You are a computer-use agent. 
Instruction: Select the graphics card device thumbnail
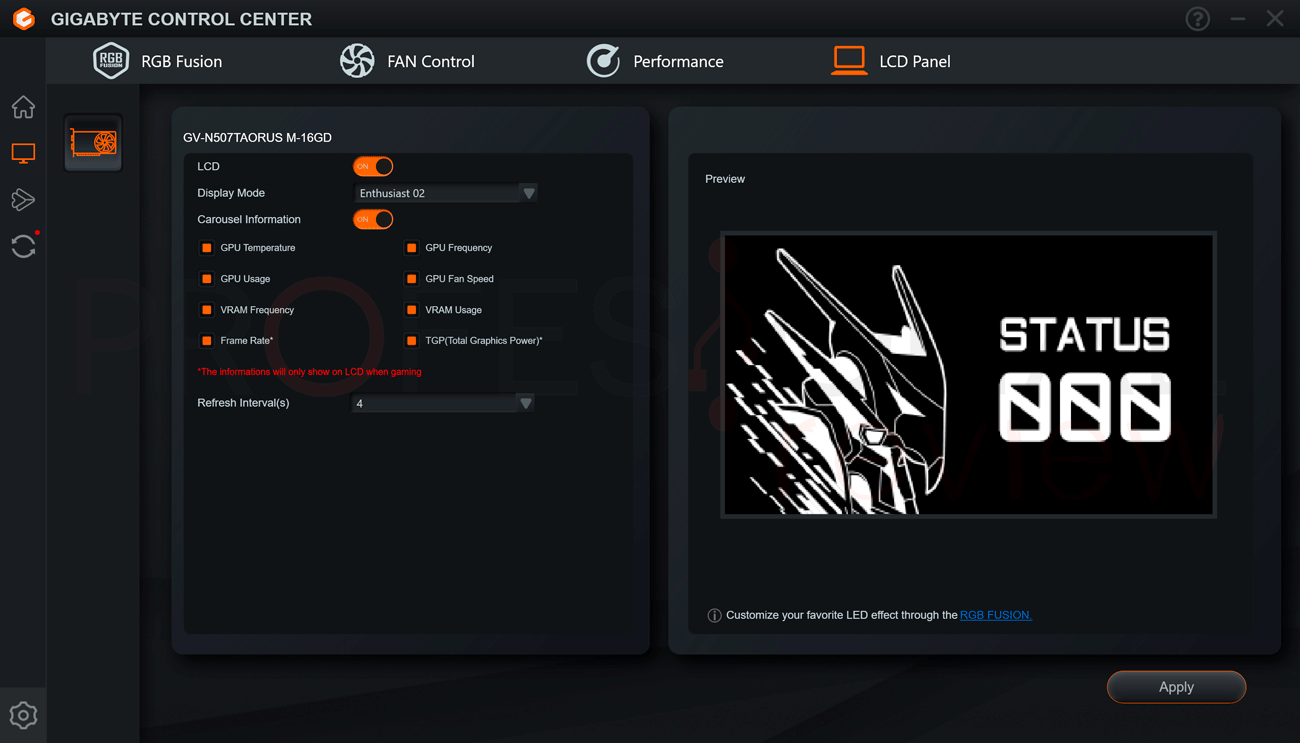click(x=93, y=143)
